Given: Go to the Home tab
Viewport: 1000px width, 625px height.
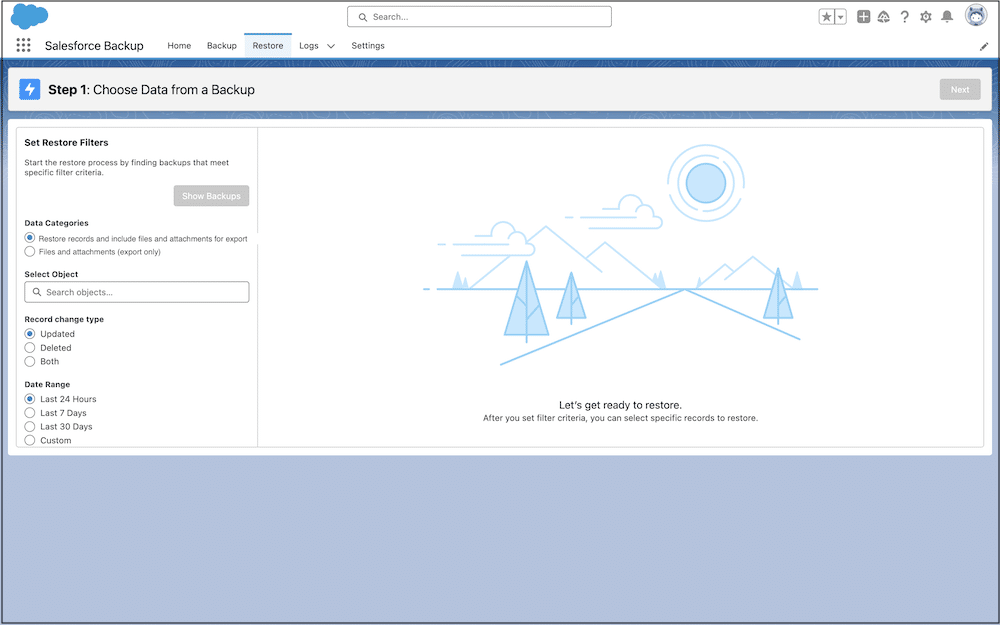Looking at the screenshot, I should [x=179, y=46].
